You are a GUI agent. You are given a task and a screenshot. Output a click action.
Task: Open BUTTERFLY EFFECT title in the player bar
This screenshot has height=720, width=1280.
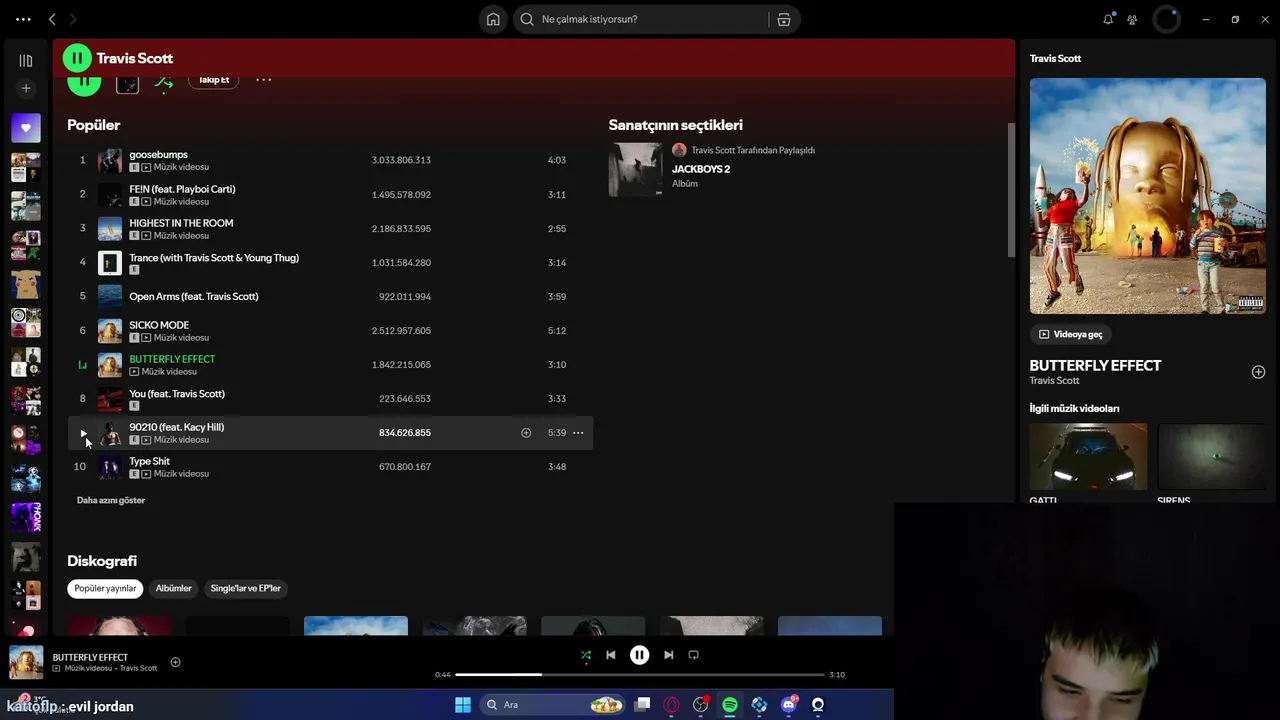[90, 657]
